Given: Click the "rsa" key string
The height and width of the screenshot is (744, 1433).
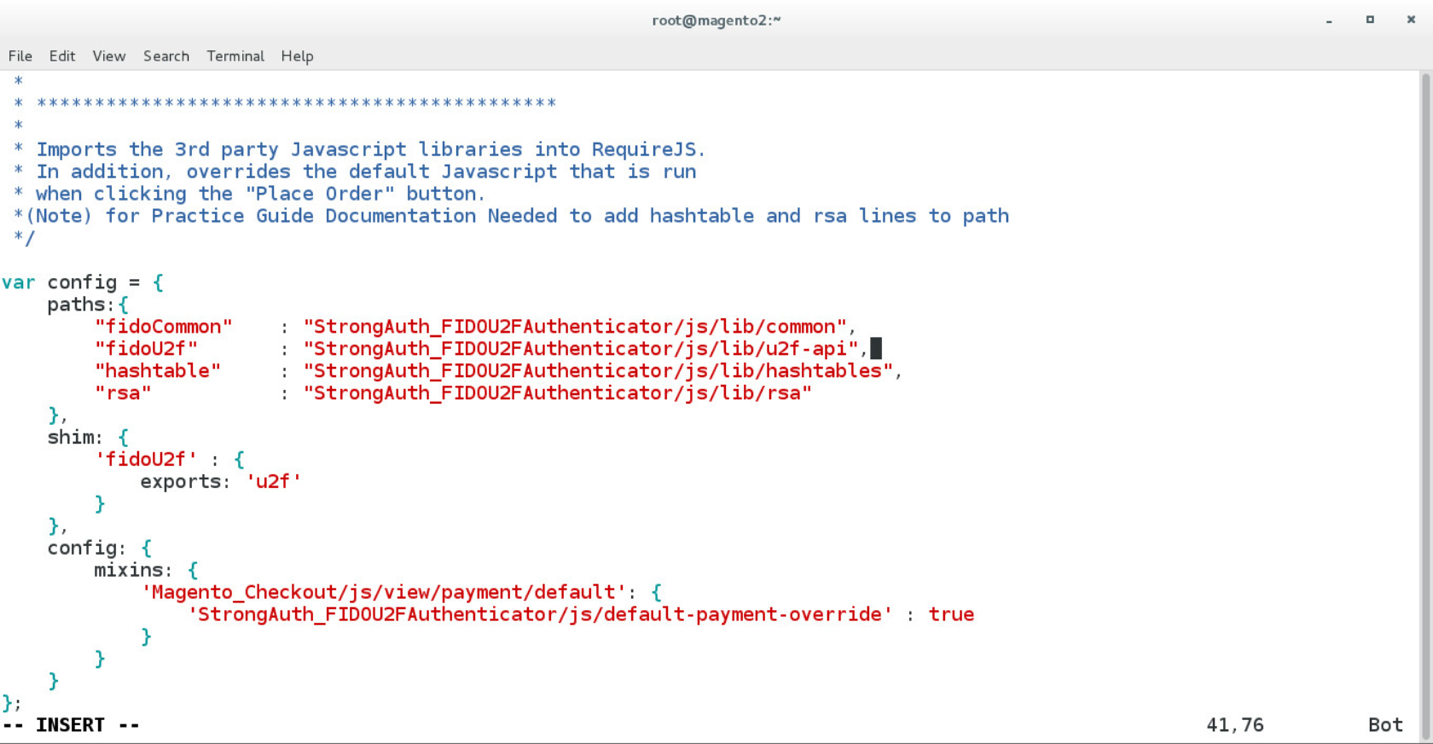Looking at the screenshot, I should [x=122, y=393].
